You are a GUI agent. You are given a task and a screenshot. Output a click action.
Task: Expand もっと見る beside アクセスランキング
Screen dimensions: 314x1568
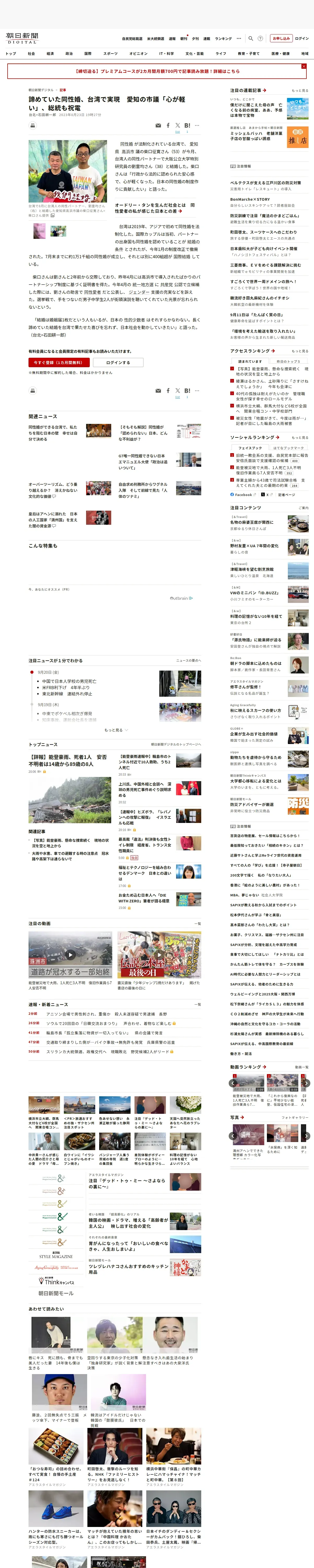coord(299,351)
